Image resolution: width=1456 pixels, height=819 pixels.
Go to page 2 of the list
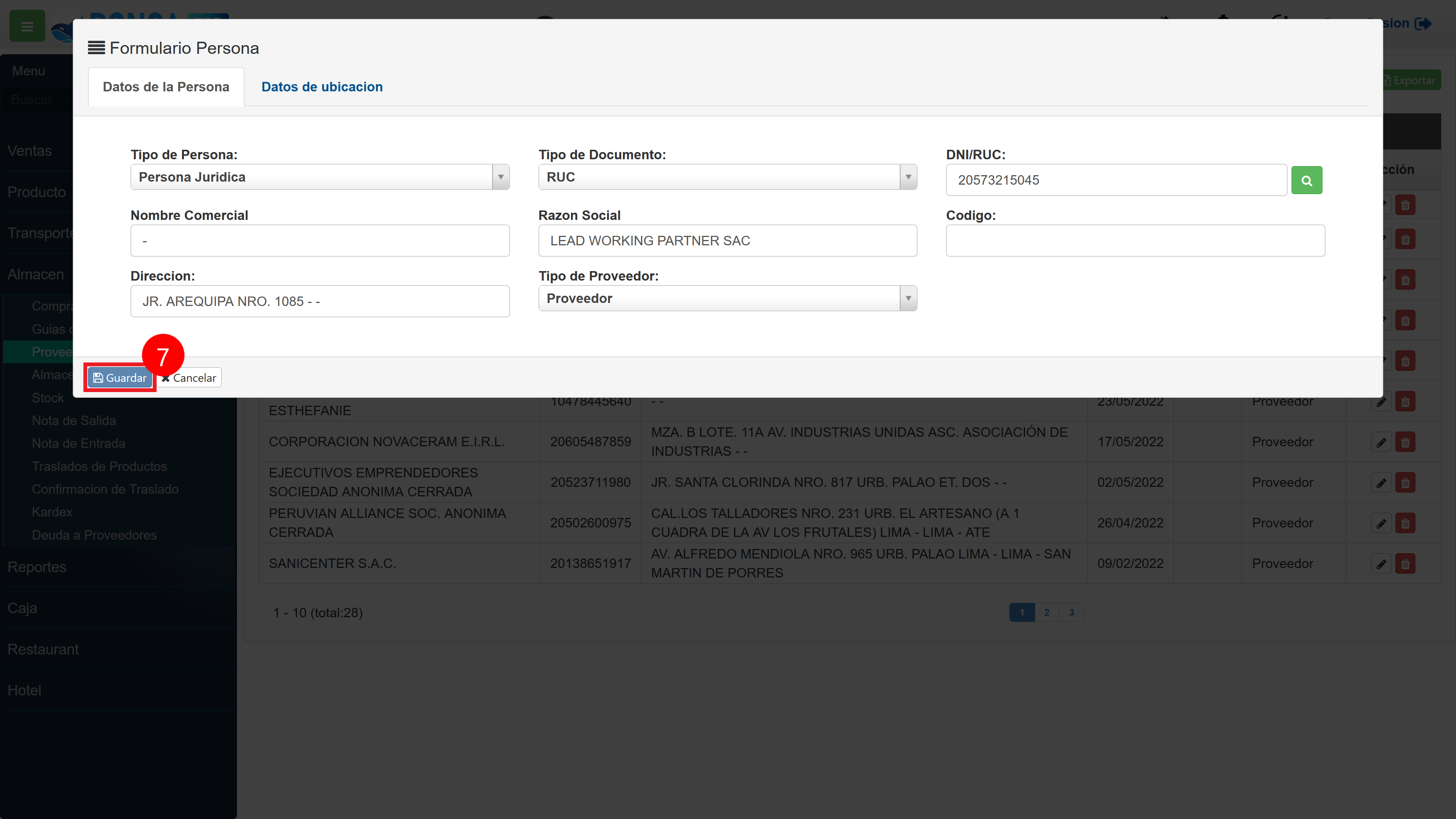coord(1047,613)
